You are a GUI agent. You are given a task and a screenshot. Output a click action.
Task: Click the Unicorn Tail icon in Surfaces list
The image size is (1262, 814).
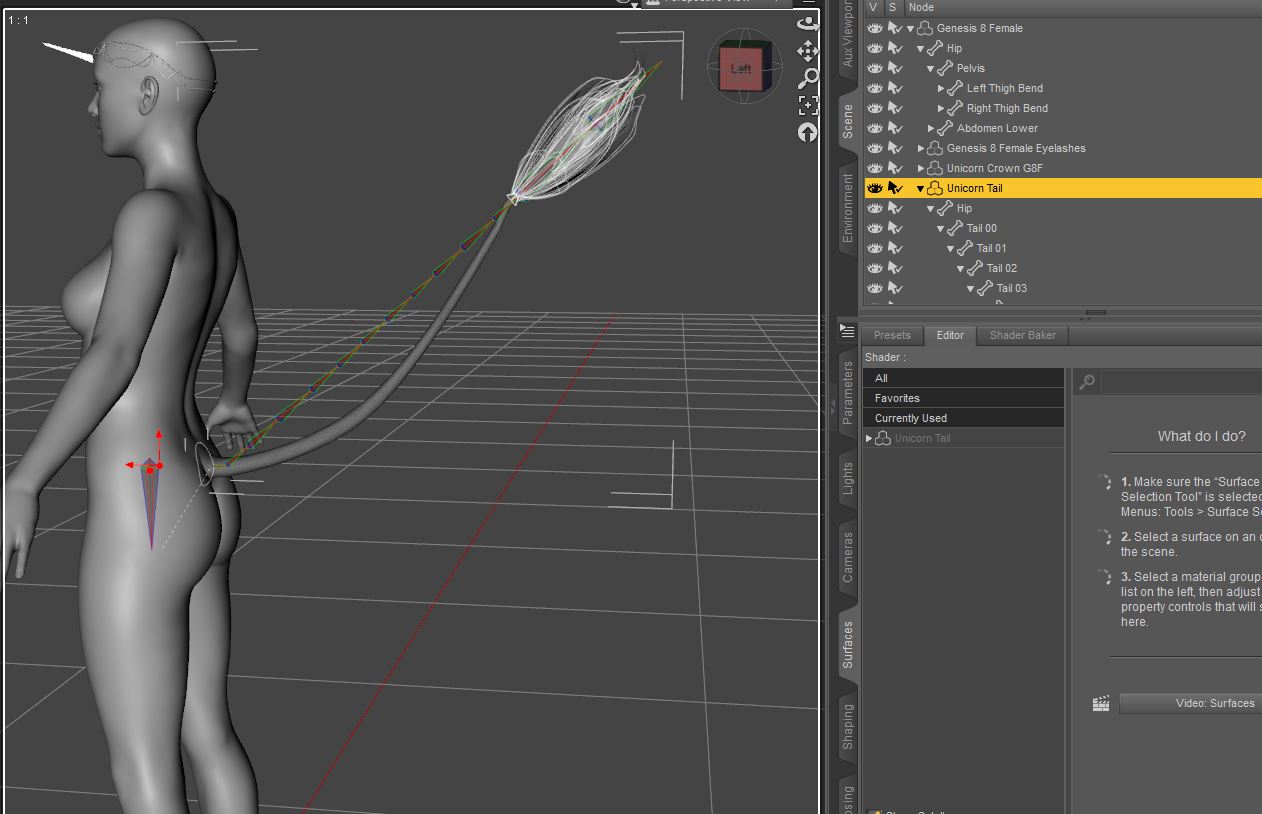883,438
